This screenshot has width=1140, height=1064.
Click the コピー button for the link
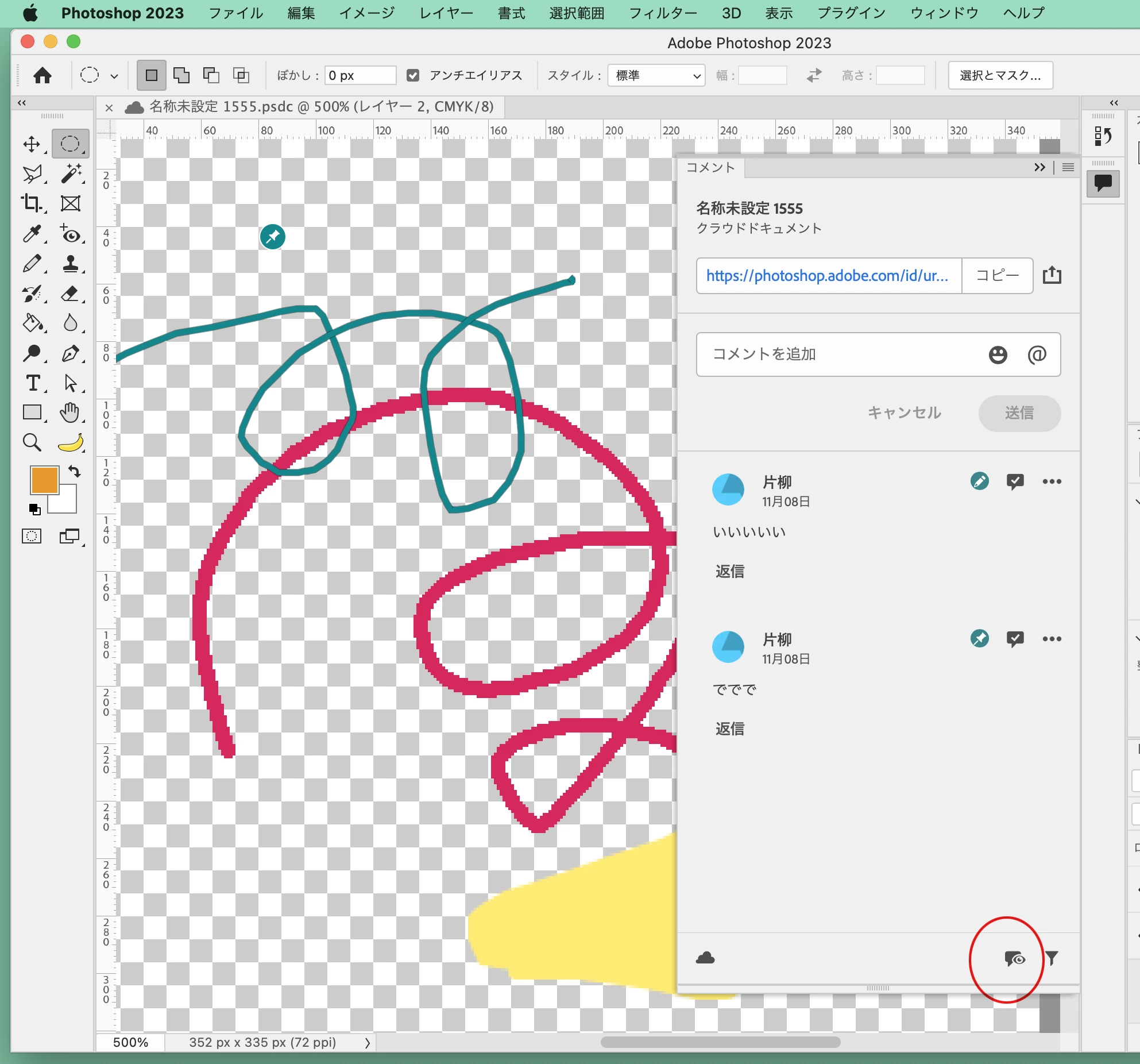coord(997,275)
